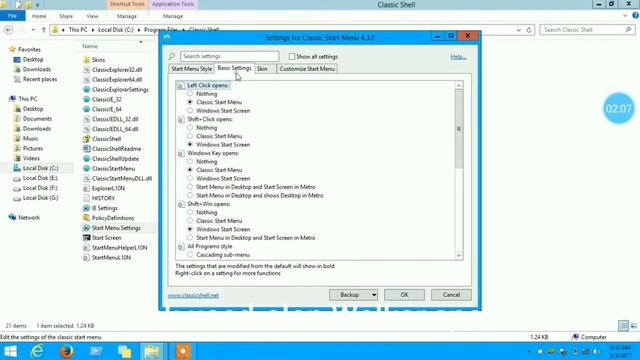The height and width of the screenshot is (360, 640).
Task: Click the Name column sort arrow
Action: pyautogui.click(x=141, y=42)
